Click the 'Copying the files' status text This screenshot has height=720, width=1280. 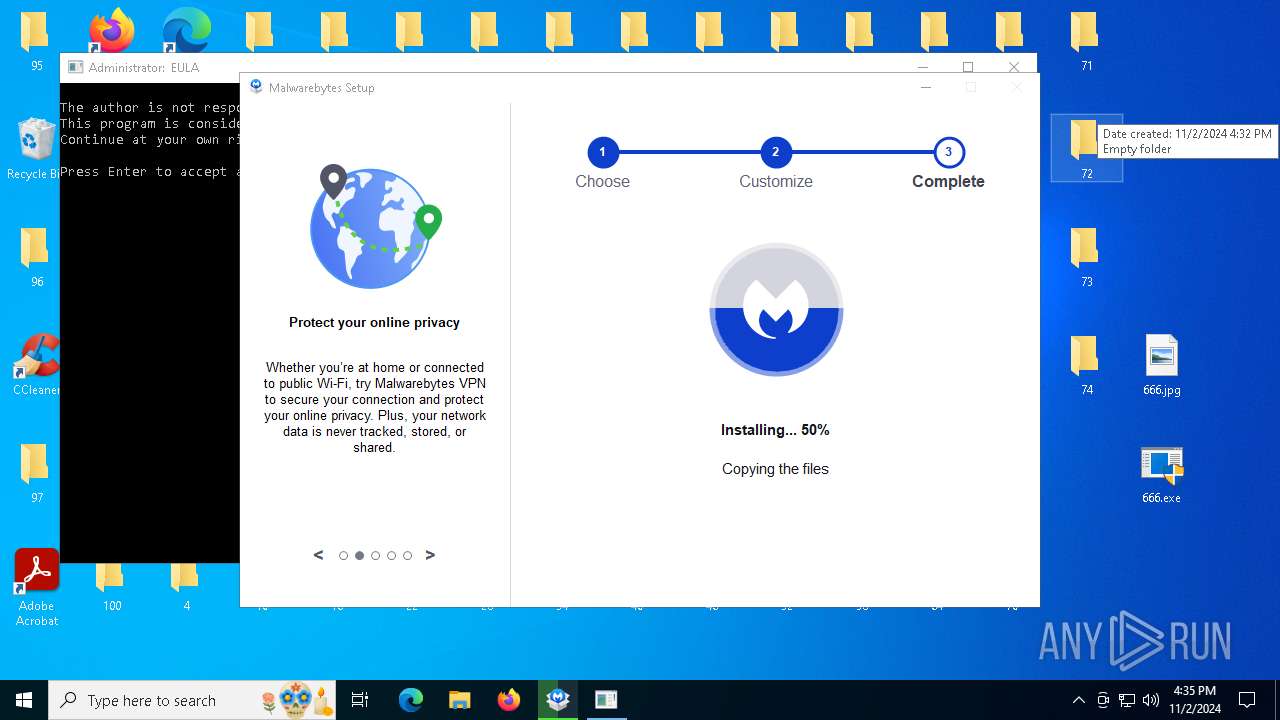(x=775, y=469)
